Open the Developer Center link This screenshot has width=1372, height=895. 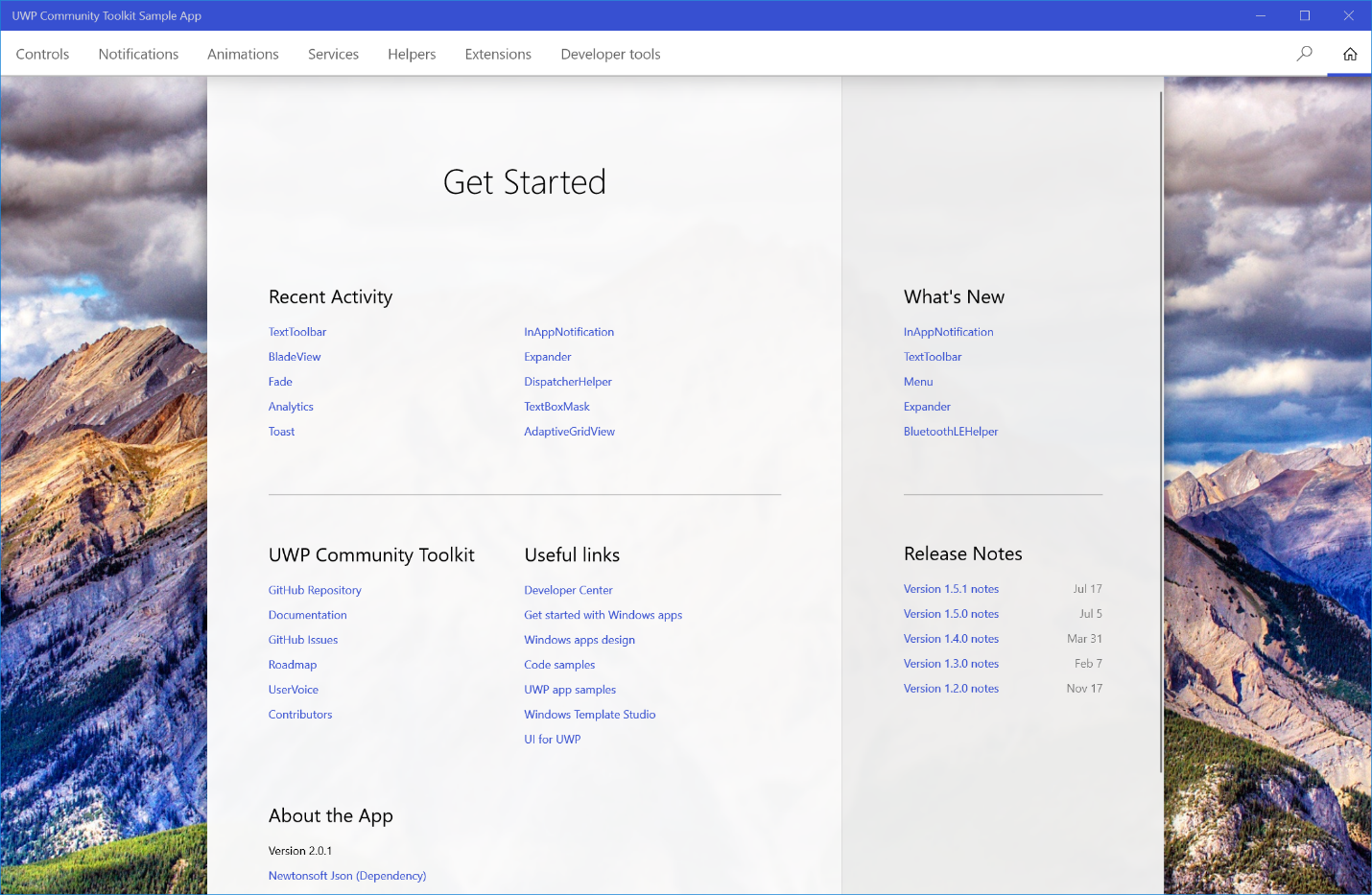pos(568,590)
